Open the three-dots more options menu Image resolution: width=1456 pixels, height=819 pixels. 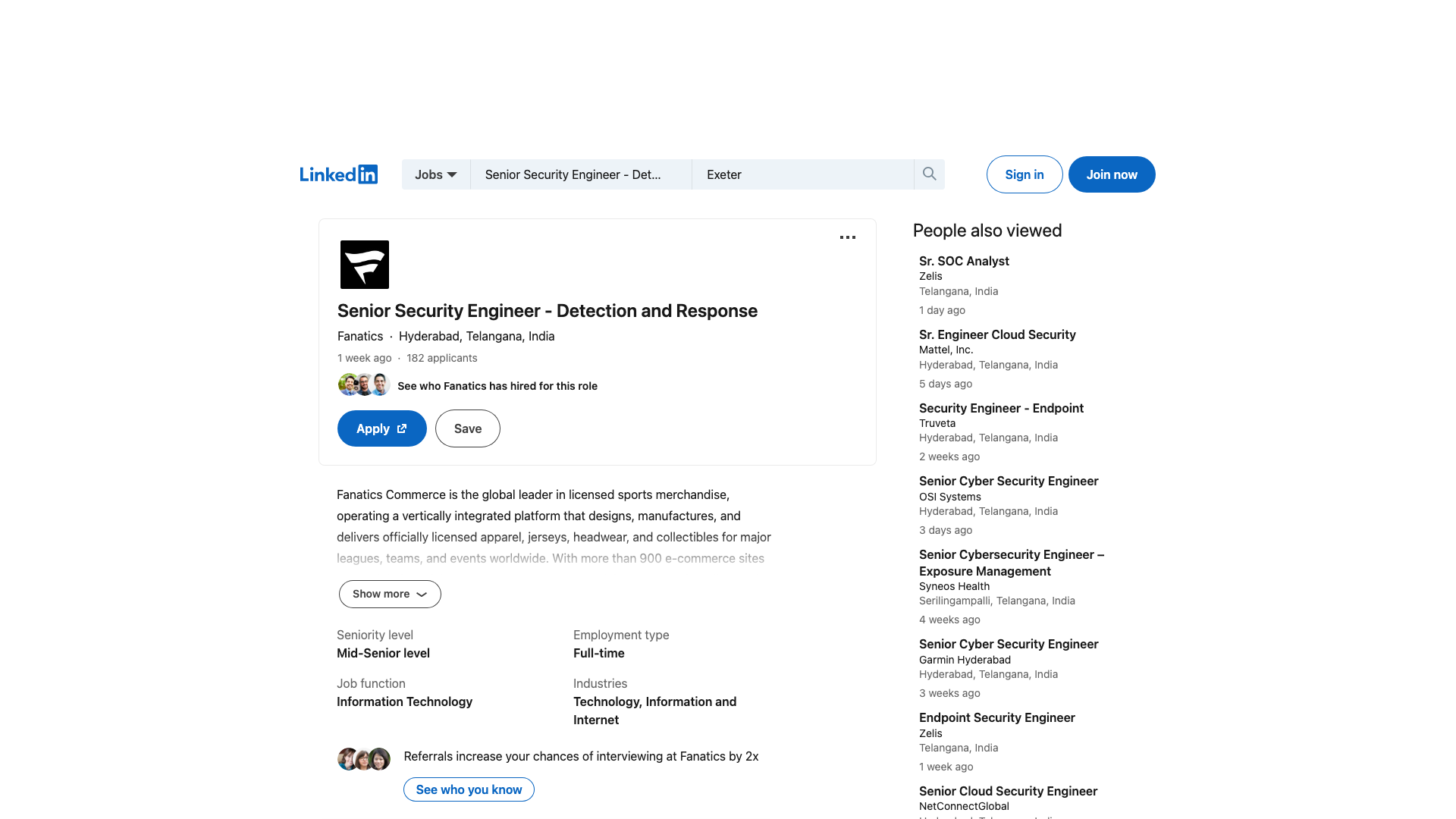point(848,237)
